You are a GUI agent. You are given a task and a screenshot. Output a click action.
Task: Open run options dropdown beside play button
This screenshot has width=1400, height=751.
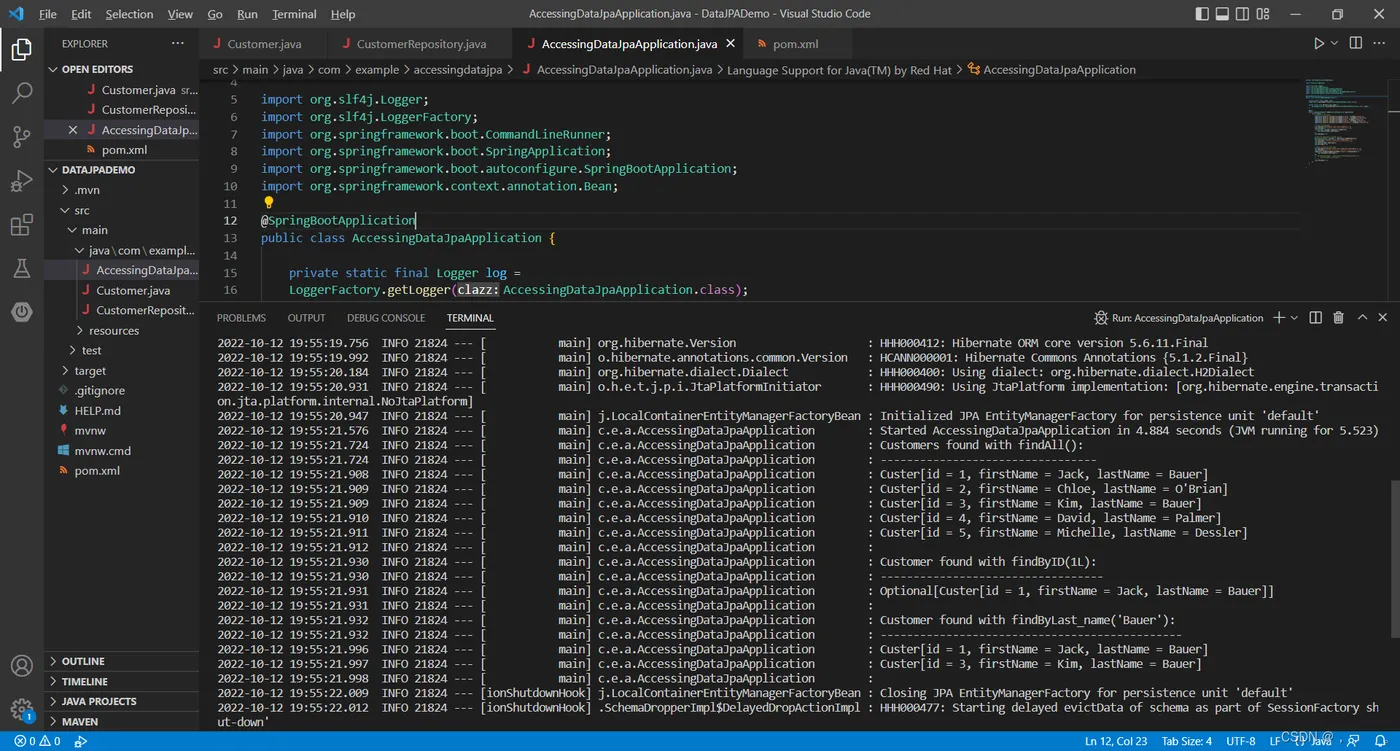pyautogui.click(x=1335, y=44)
